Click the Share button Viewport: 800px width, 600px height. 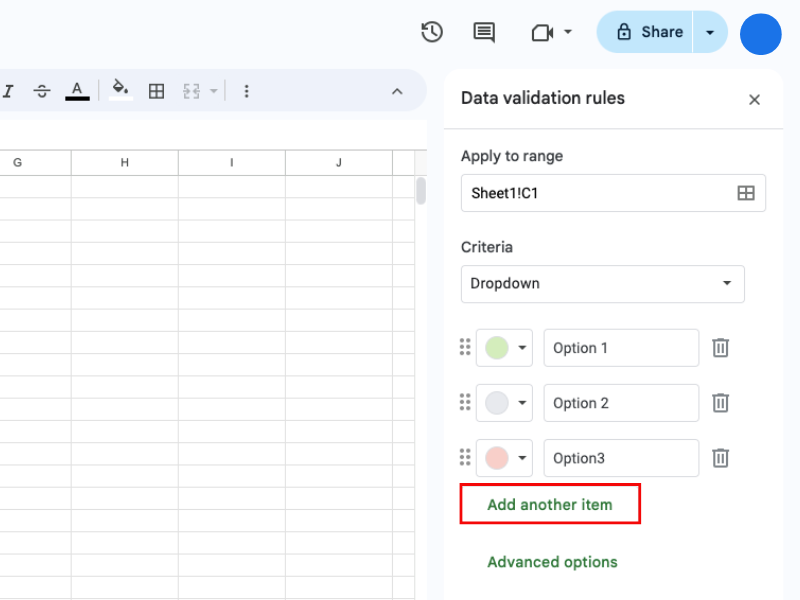[x=650, y=32]
